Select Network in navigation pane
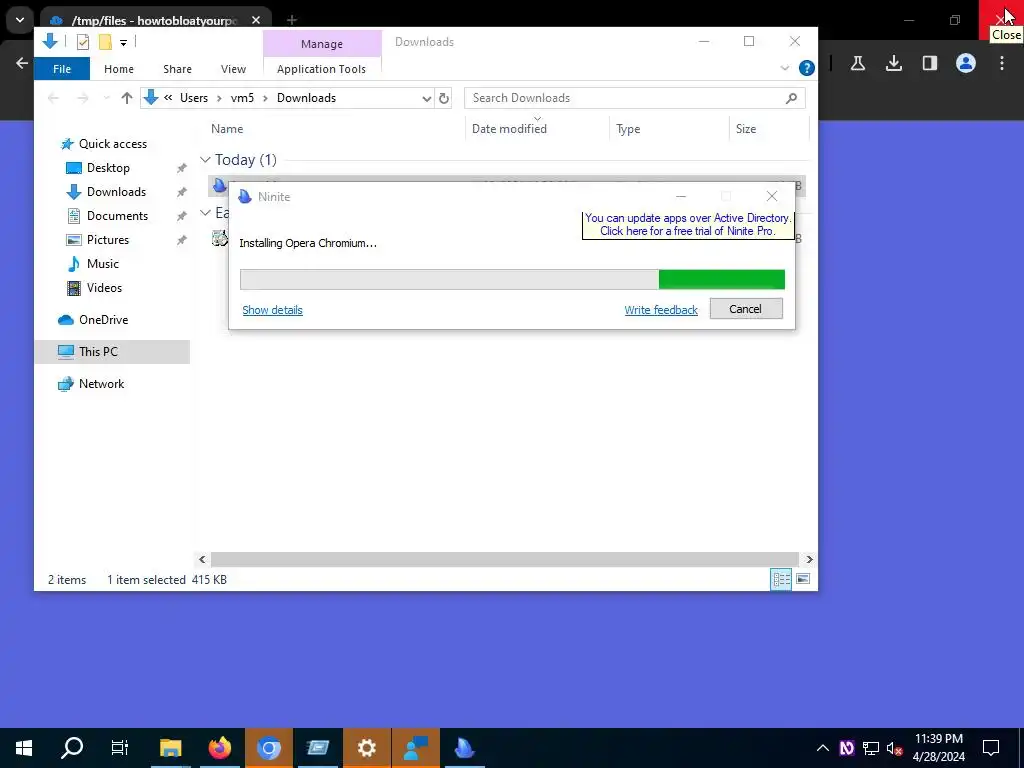 [x=101, y=384]
